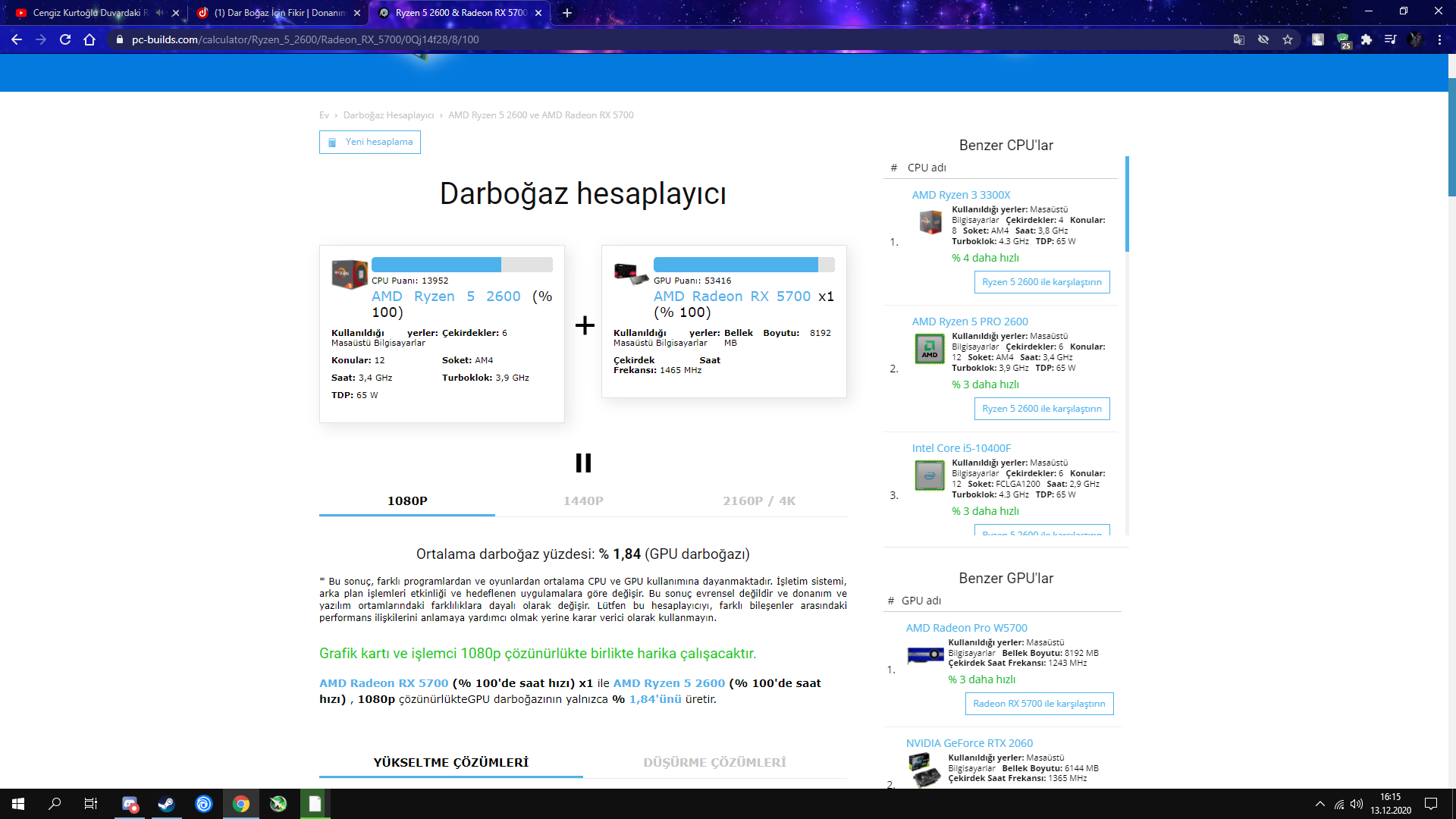Open Intel Core i5-10400F link

point(961,448)
